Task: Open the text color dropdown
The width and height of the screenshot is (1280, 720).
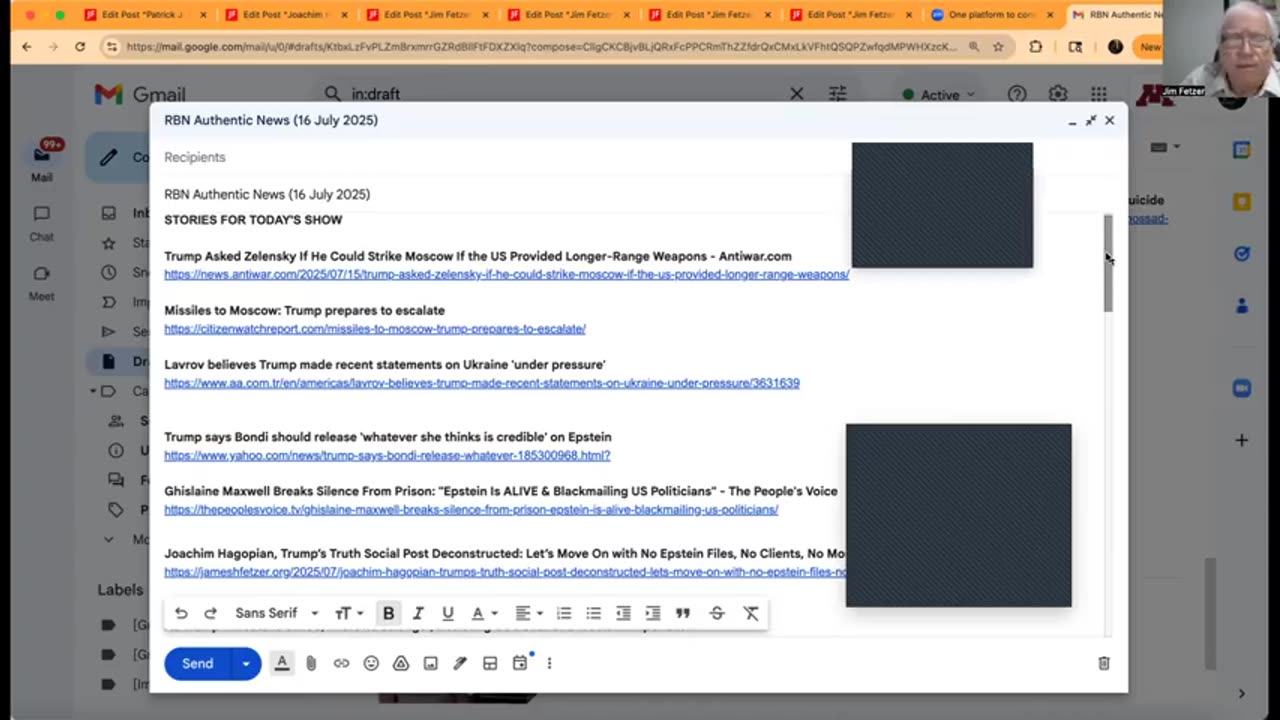Action: [484, 613]
